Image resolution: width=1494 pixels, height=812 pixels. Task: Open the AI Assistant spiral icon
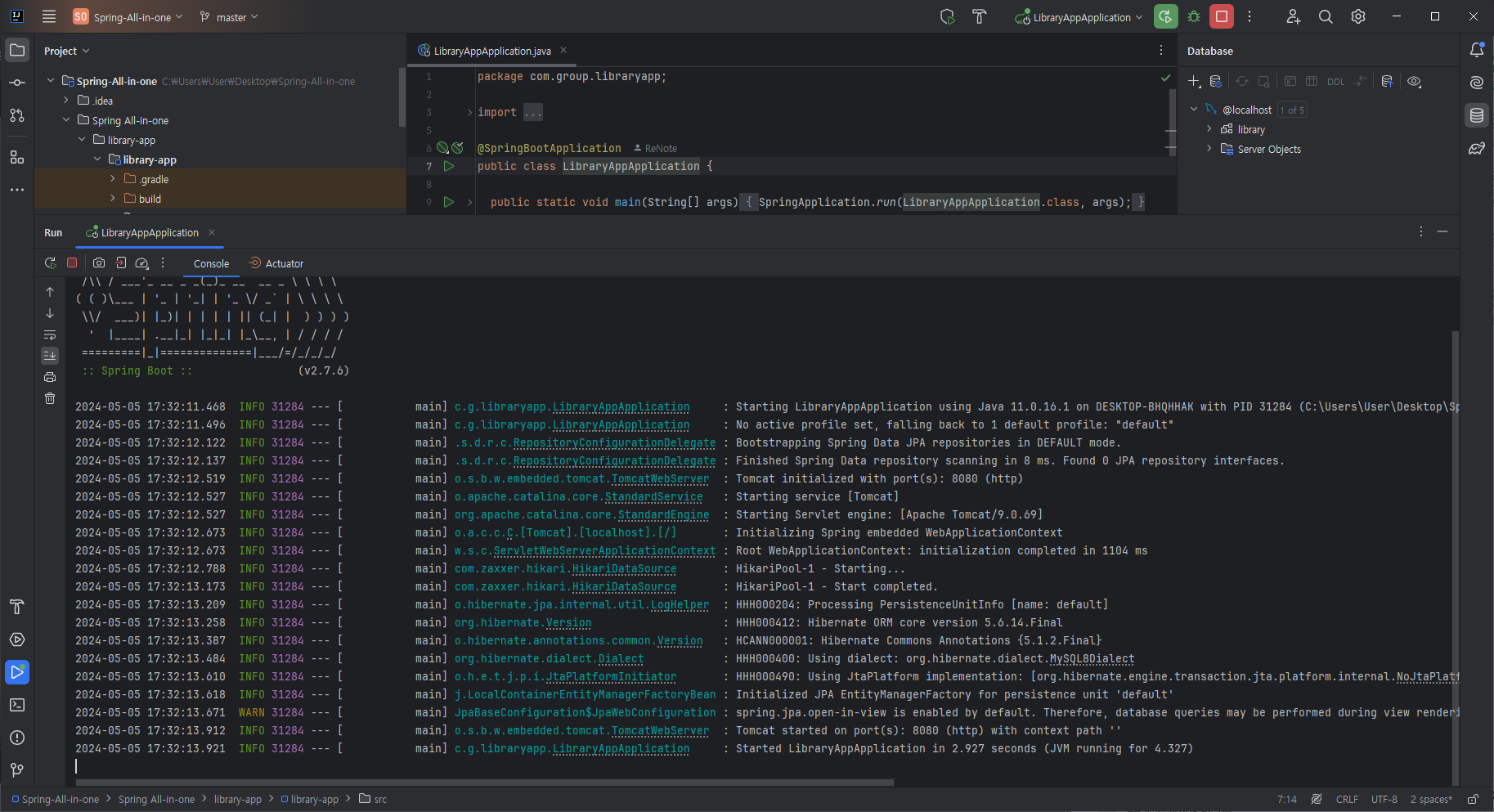(x=1477, y=83)
